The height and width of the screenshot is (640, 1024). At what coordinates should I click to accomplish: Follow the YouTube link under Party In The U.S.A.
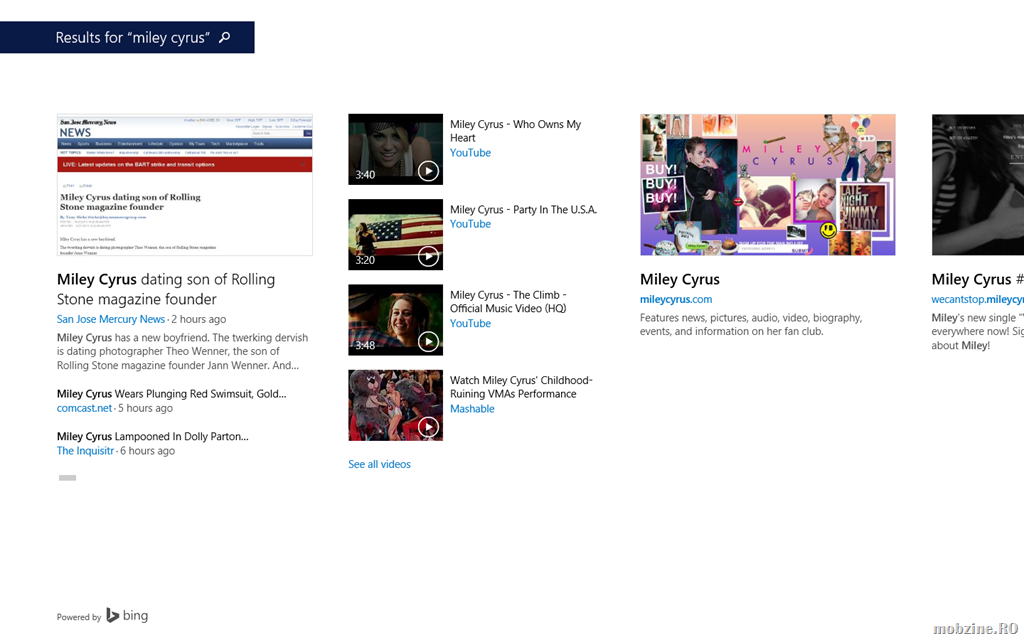click(x=470, y=224)
